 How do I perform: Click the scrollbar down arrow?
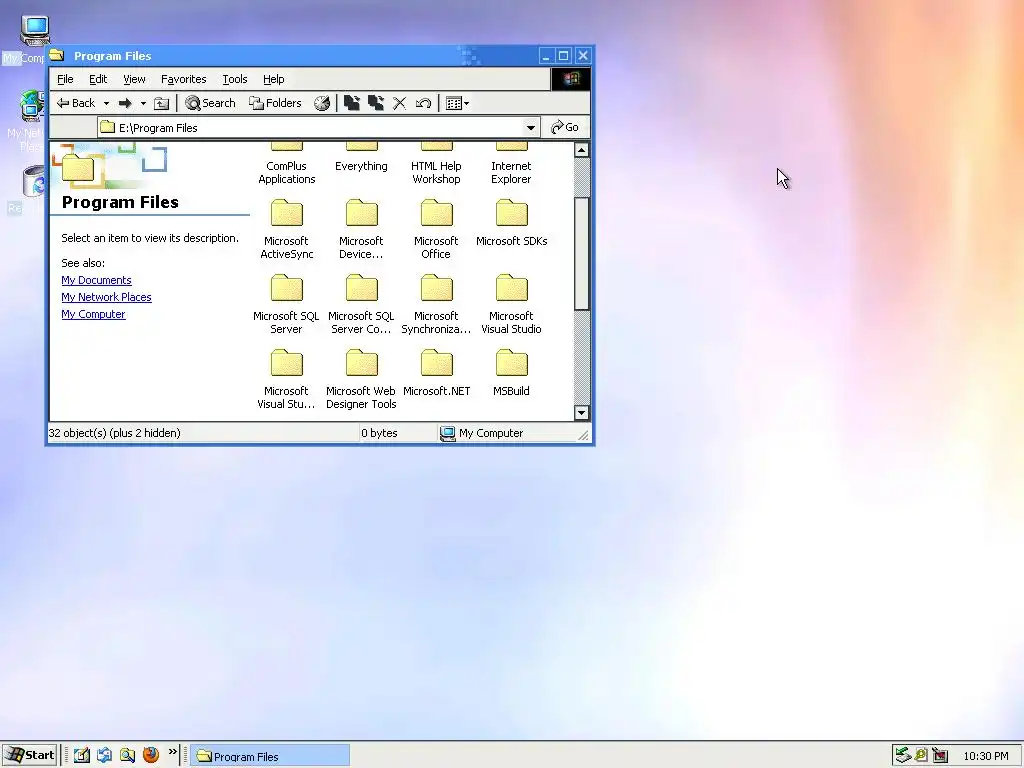(x=581, y=413)
